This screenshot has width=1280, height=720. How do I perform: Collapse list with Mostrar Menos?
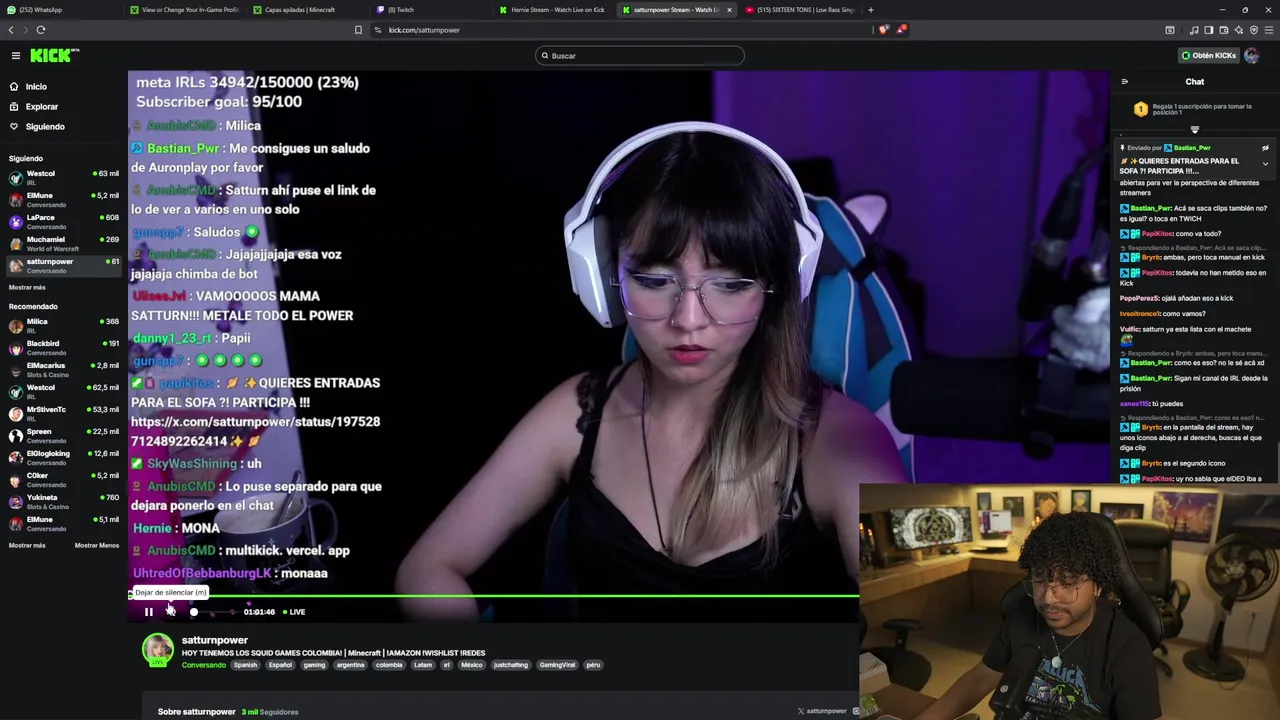click(97, 546)
